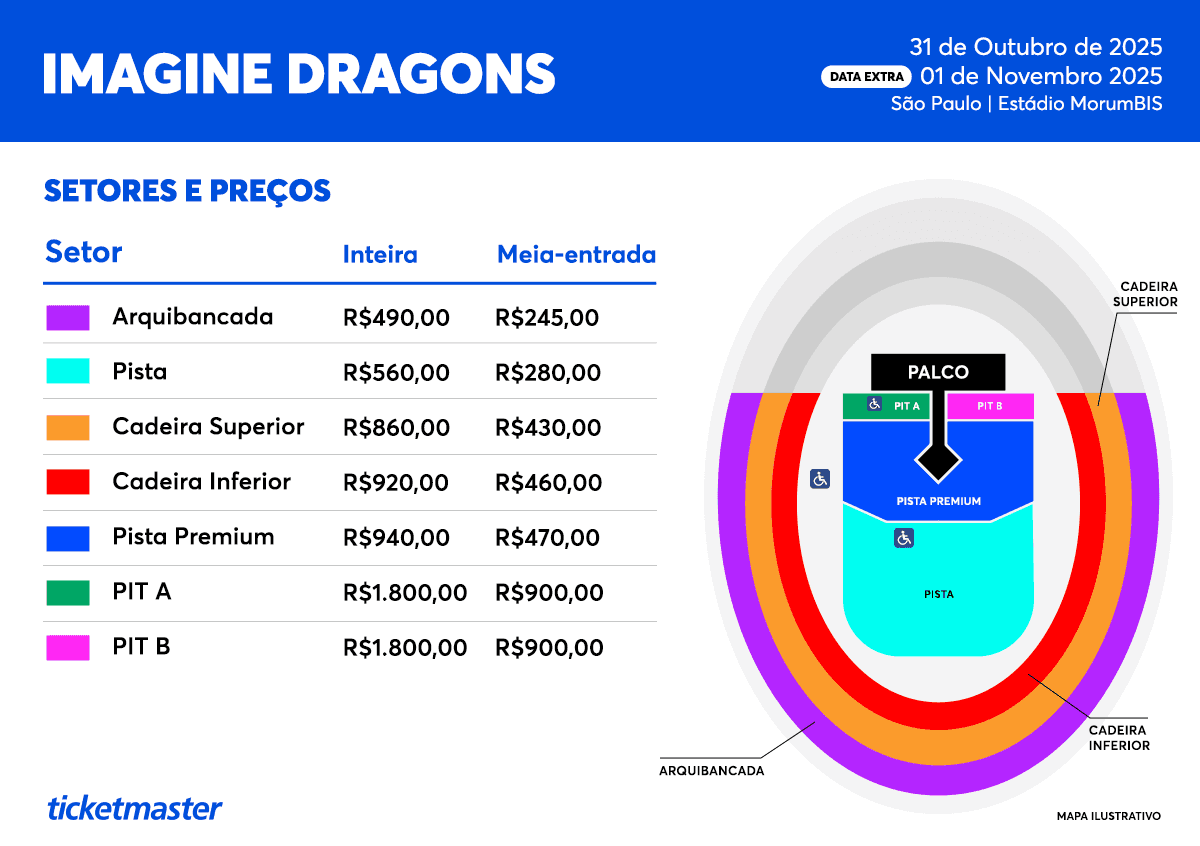Click the orange Cadeira Superior swatch
The height and width of the screenshot is (846, 1200).
click(x=68, y=428)
